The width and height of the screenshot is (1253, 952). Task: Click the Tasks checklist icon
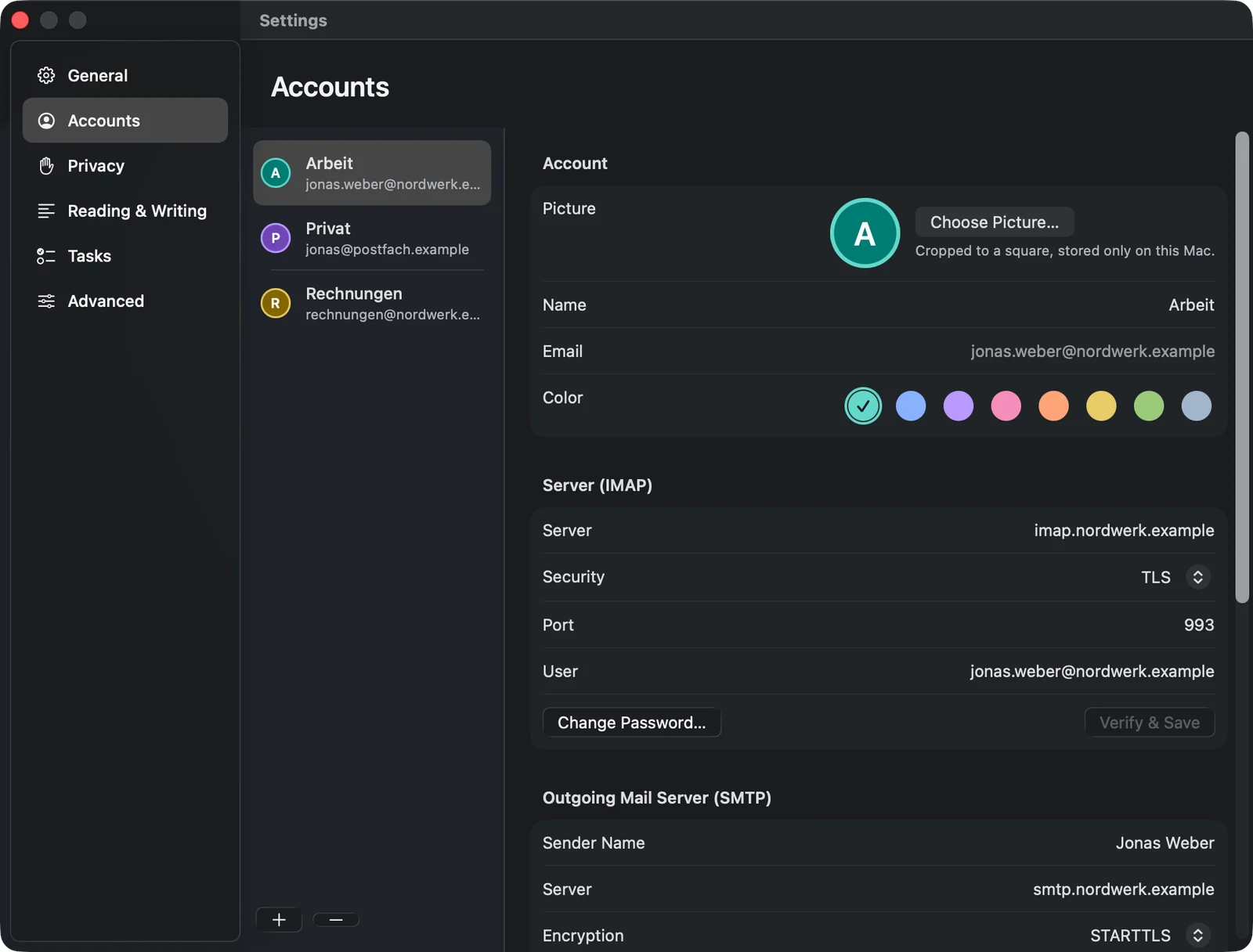point(46,256)
